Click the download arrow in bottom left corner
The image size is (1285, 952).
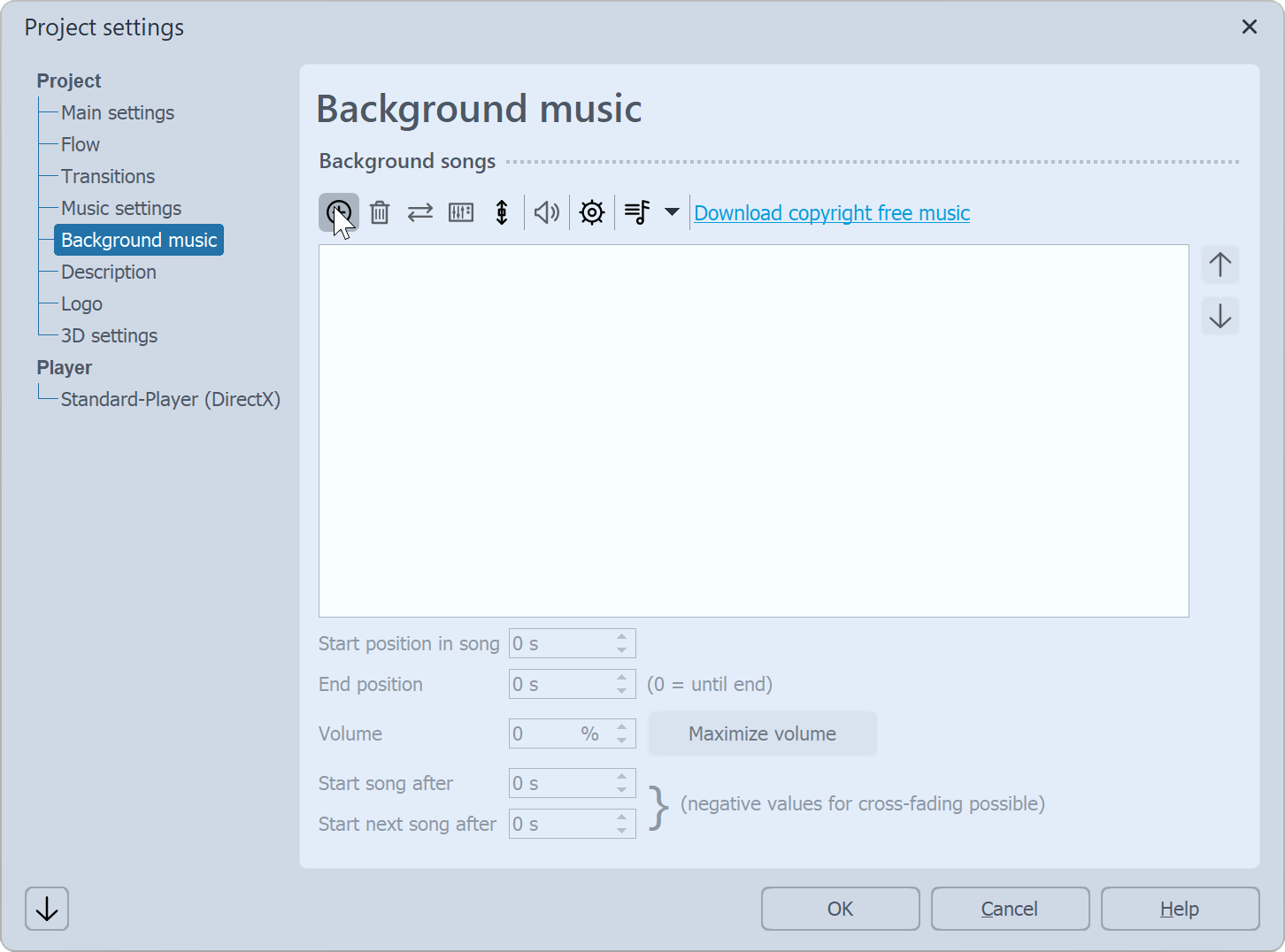pos(46,909)
